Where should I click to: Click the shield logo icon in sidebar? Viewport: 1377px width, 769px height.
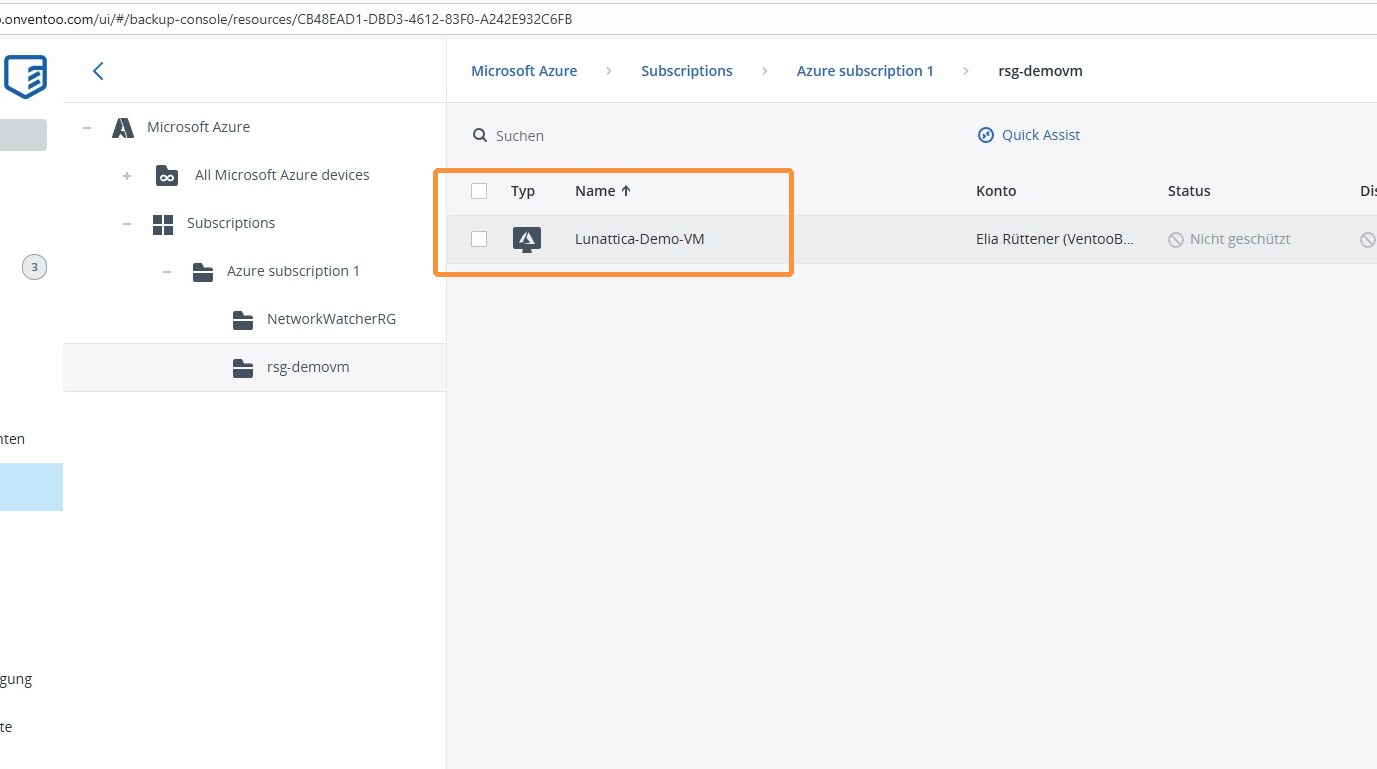25,76
